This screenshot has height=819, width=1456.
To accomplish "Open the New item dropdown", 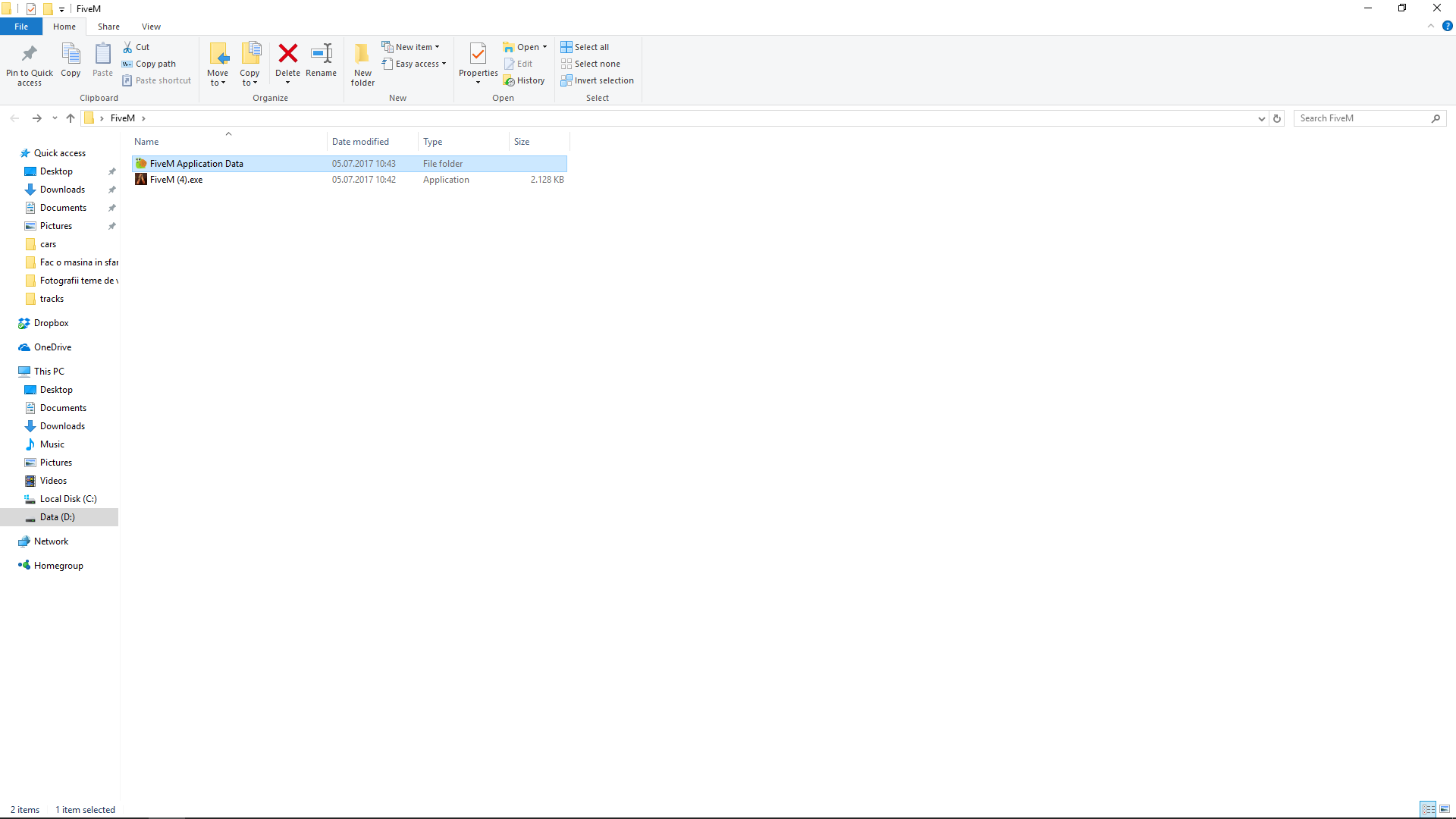I will point(410,47).
